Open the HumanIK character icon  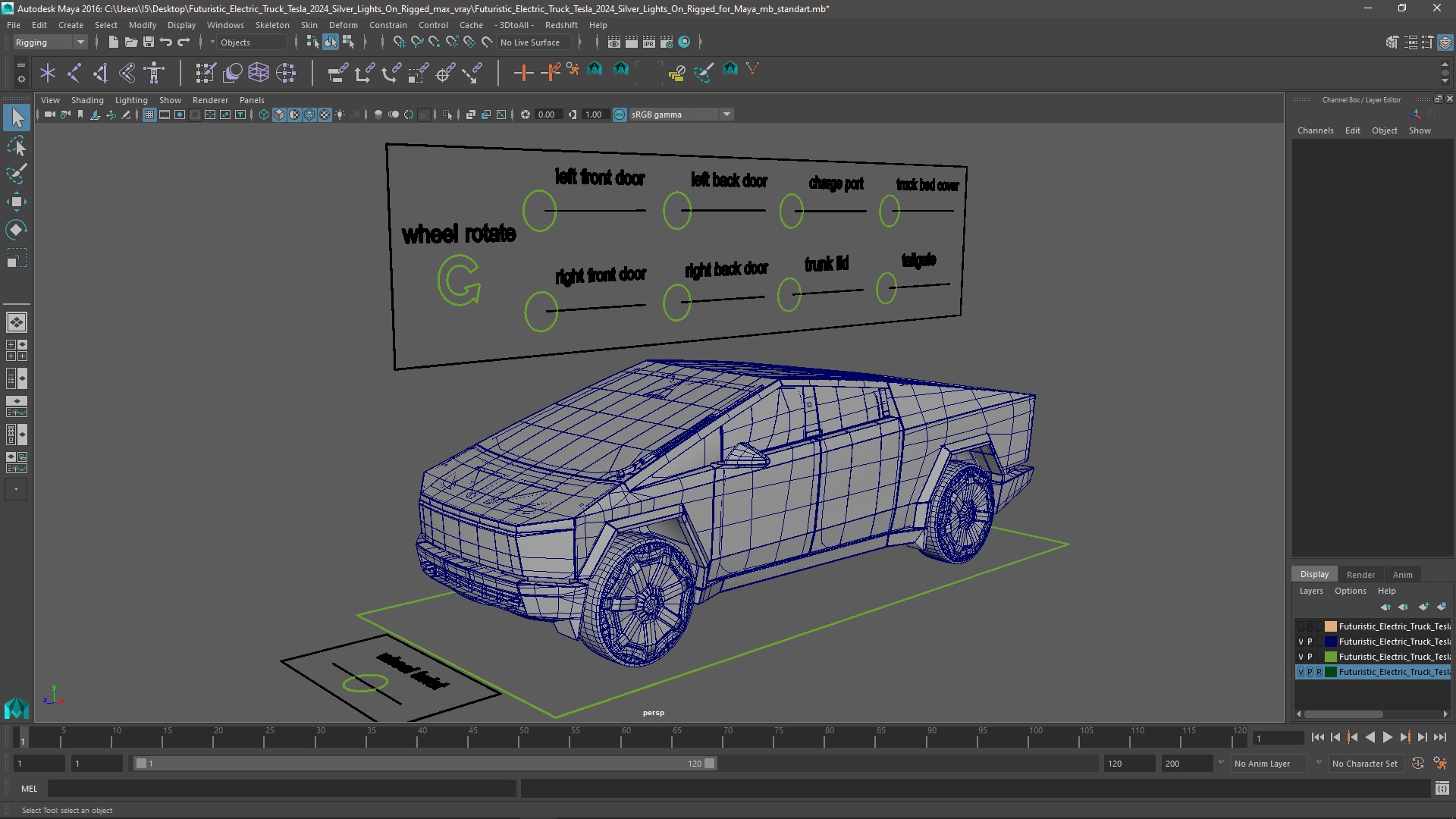[155, 73]
